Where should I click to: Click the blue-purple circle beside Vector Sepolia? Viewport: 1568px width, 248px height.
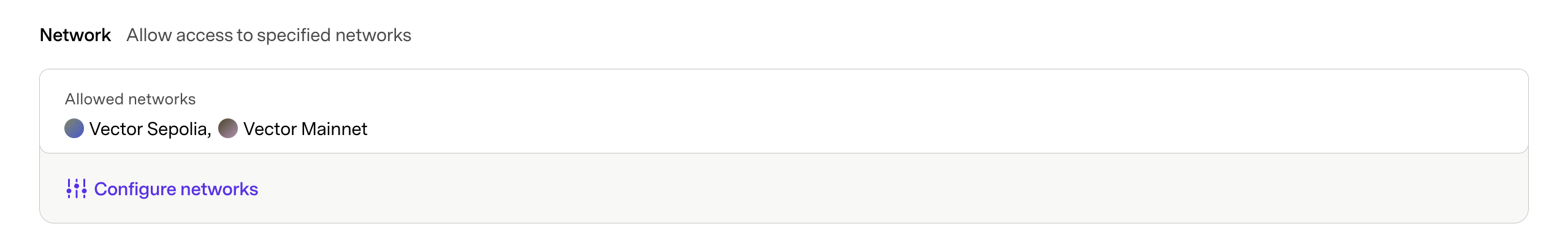tap(74, 128)
